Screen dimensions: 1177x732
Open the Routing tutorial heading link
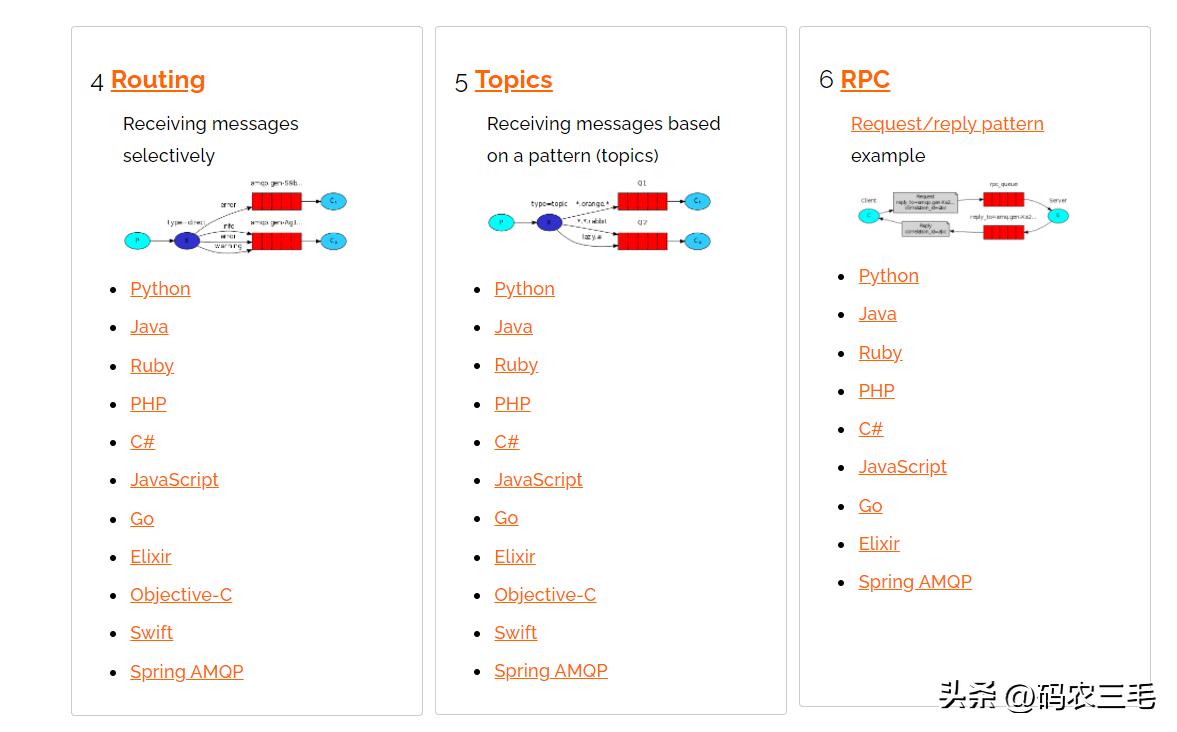tap(158, 80)
